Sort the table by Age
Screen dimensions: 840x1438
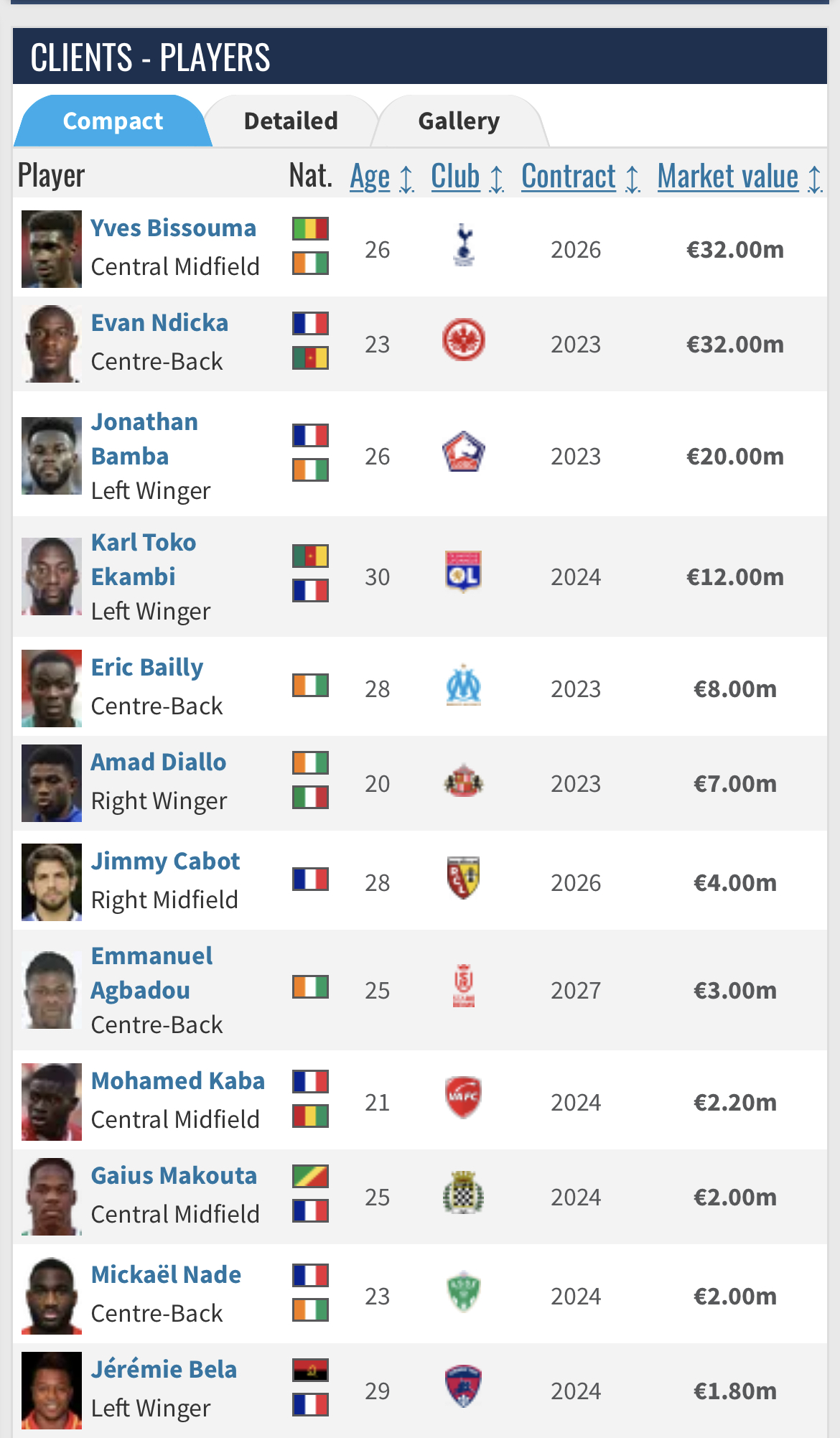pyautogui.click(x=370, y=177)
